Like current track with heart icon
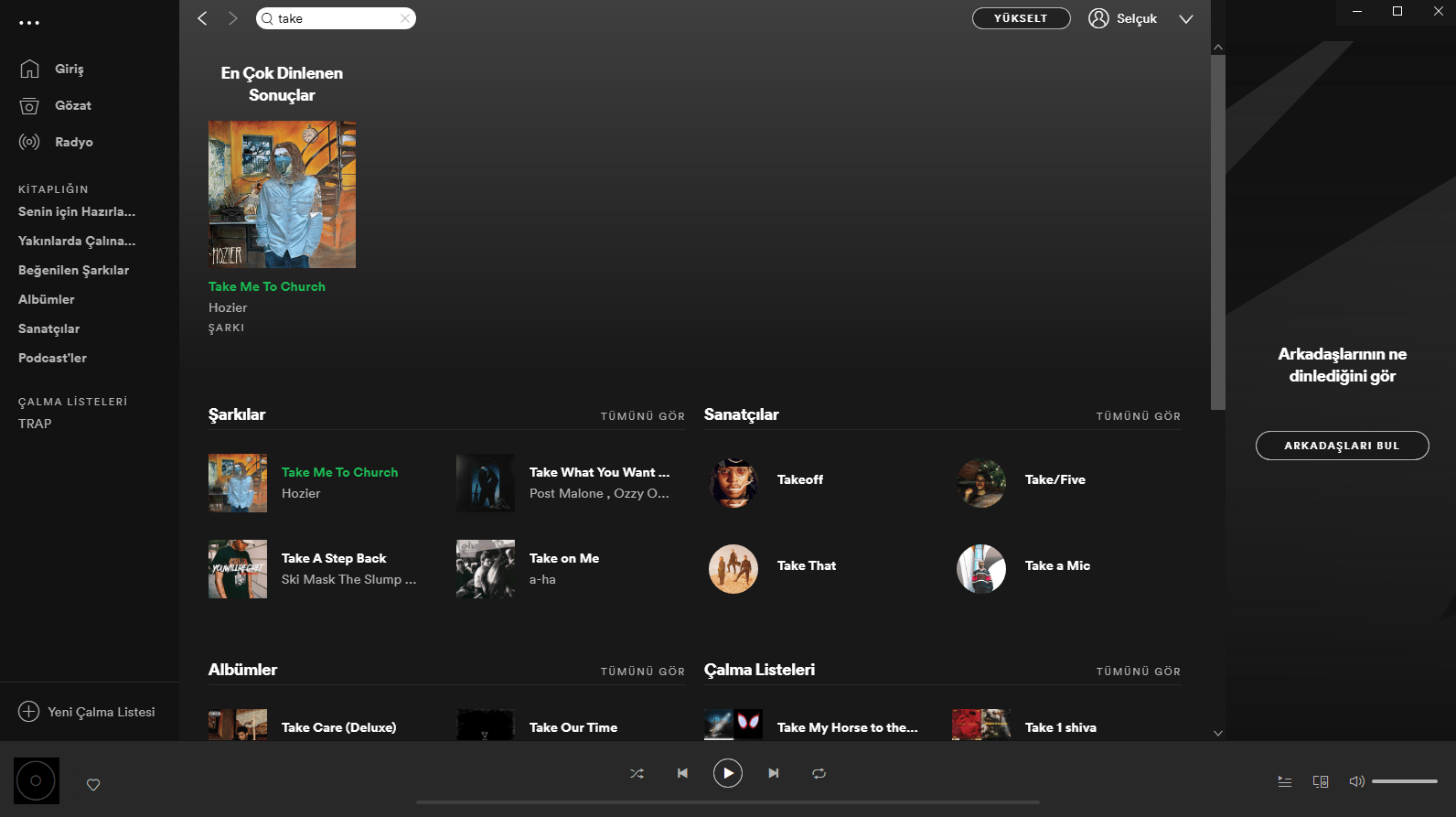The width and height of the screenshot is (1456, 817). point(93,784)
